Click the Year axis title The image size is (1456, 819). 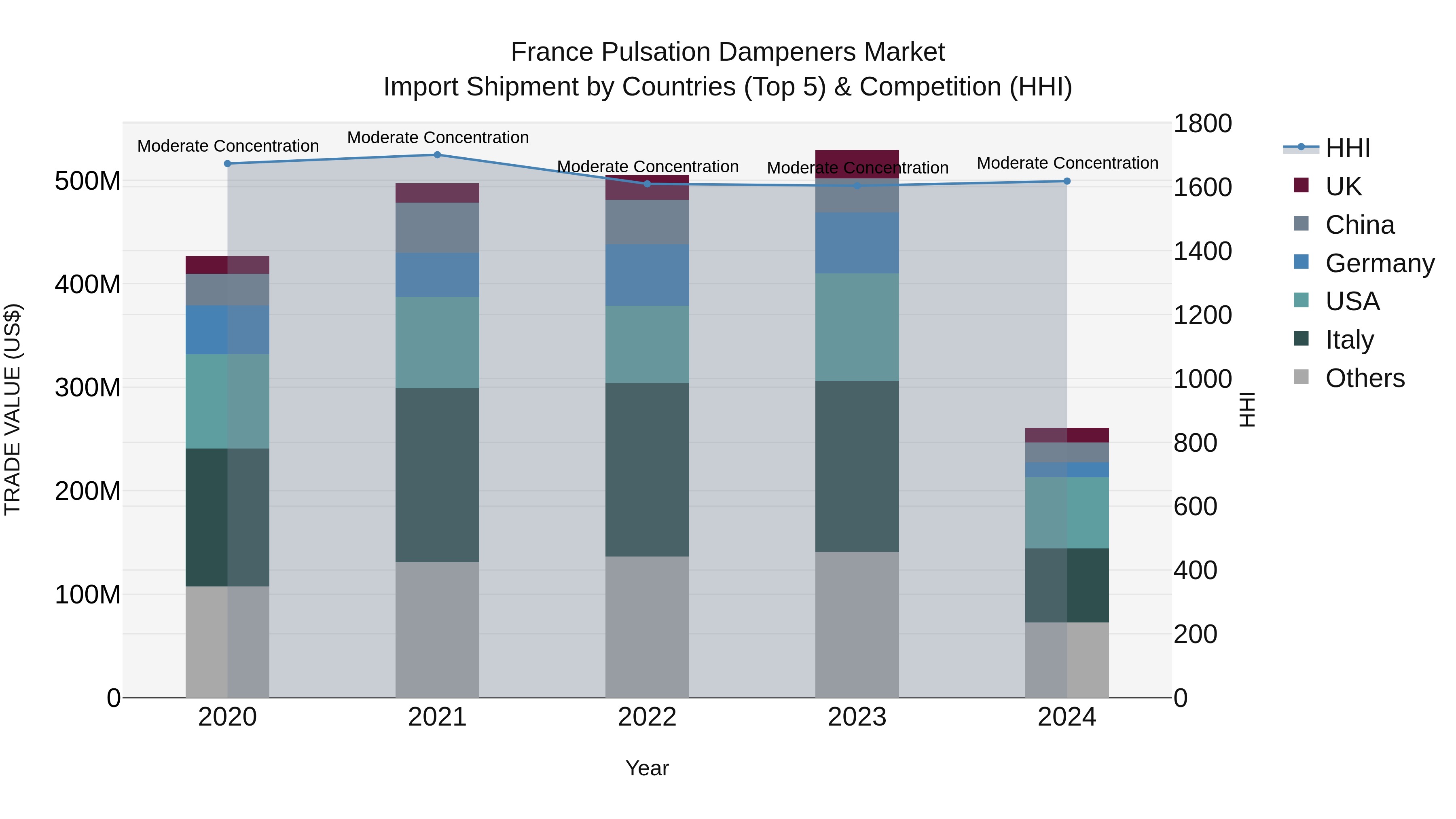[x=647, y=768]
